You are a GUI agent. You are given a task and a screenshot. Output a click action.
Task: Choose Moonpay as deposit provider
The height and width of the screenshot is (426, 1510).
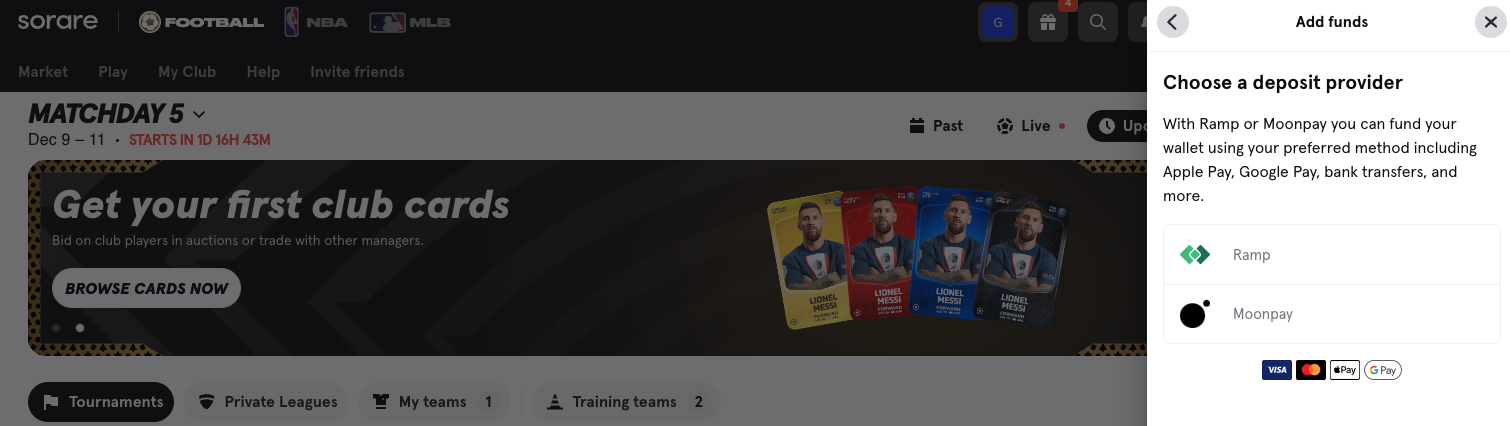point(1332,314)
